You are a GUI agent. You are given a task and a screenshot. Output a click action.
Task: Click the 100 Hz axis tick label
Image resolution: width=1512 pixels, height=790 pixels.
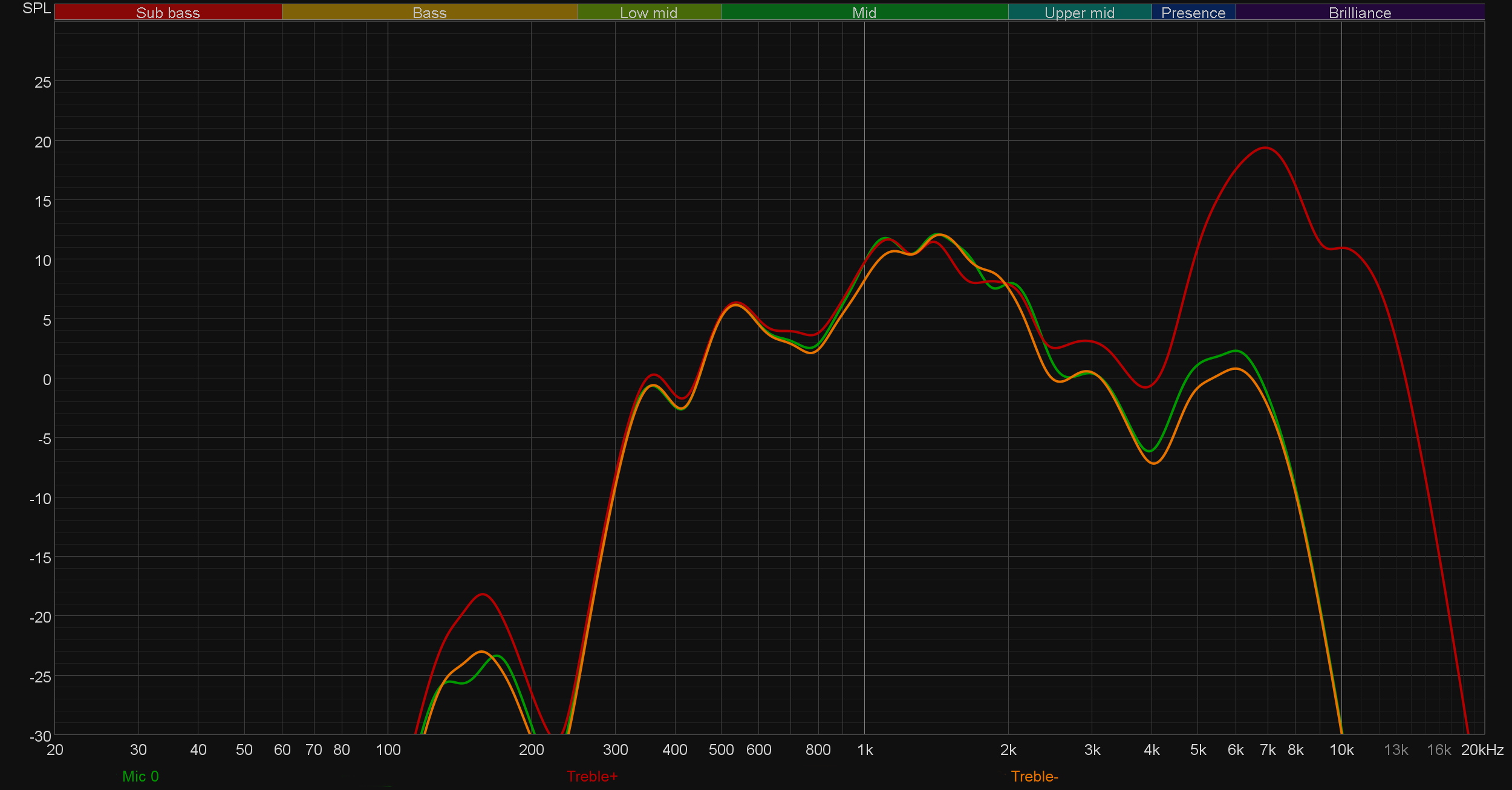(388, 750)
